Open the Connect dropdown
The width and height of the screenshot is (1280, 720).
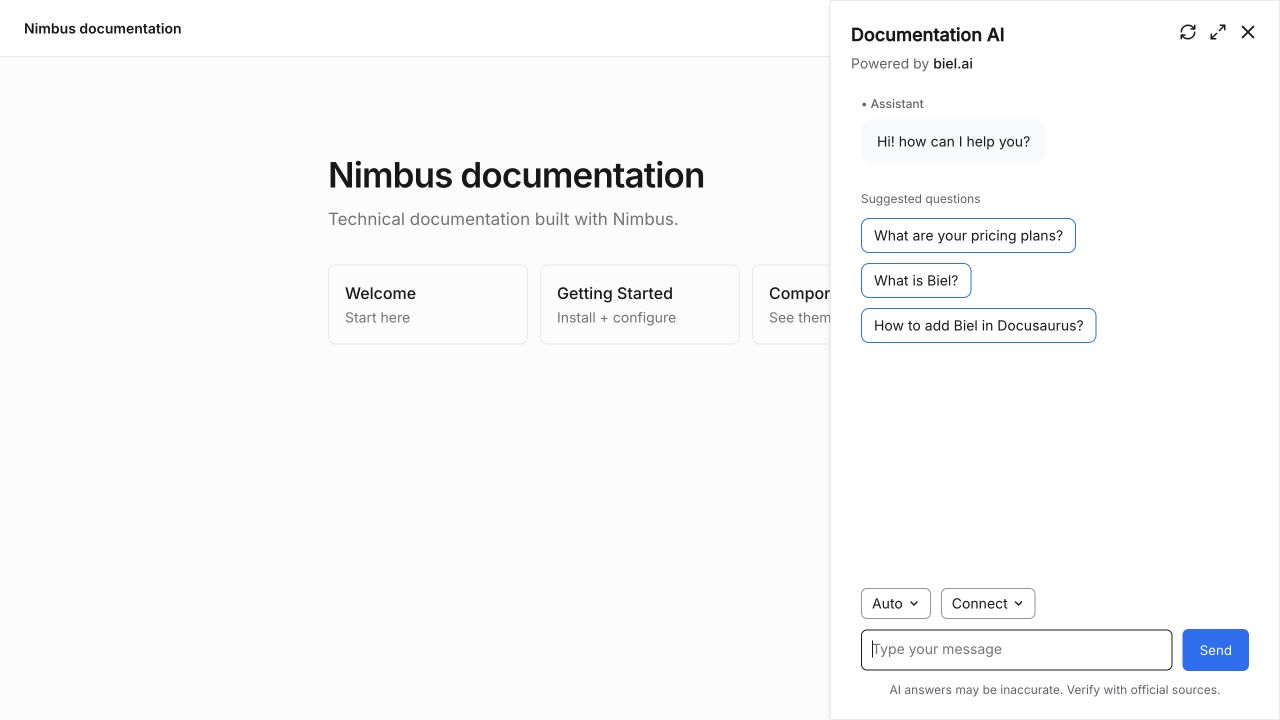[x=988, y=604]
